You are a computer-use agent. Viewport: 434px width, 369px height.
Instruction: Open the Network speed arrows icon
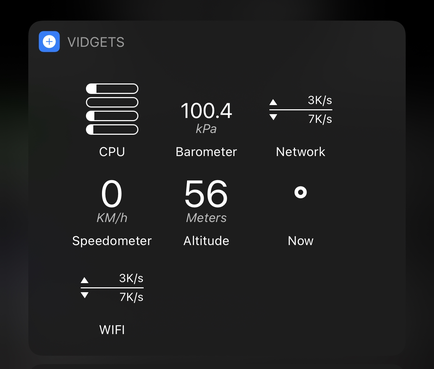coord(301,110)
